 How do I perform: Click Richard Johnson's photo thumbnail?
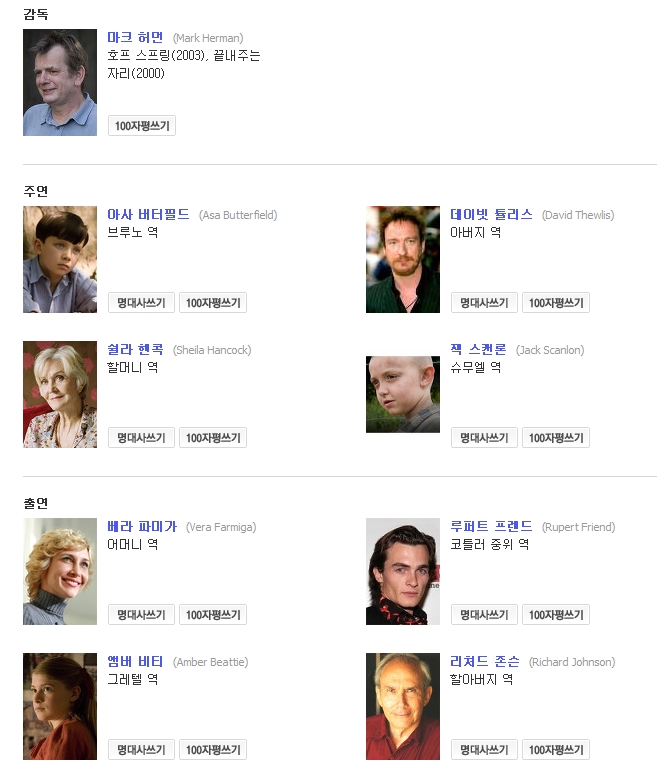click(403, 706)
